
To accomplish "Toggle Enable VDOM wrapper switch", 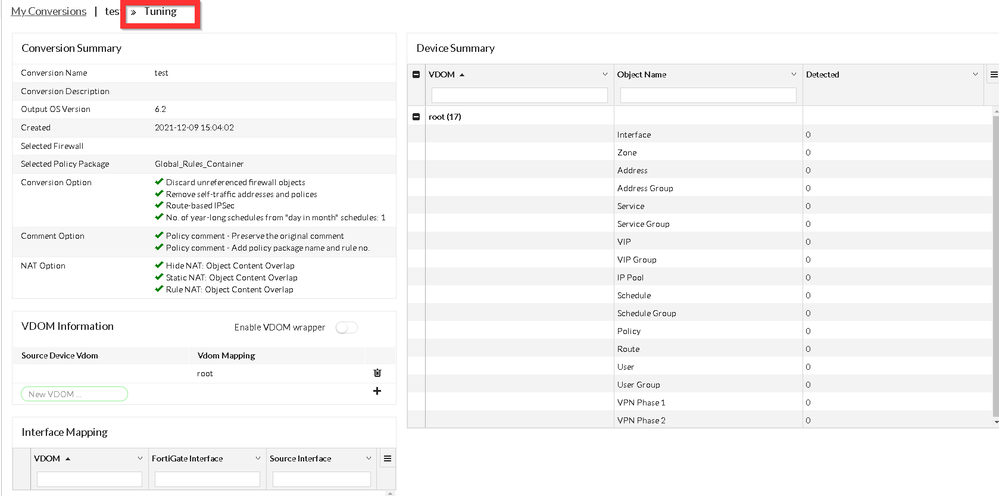I will (x=347, y=328).
